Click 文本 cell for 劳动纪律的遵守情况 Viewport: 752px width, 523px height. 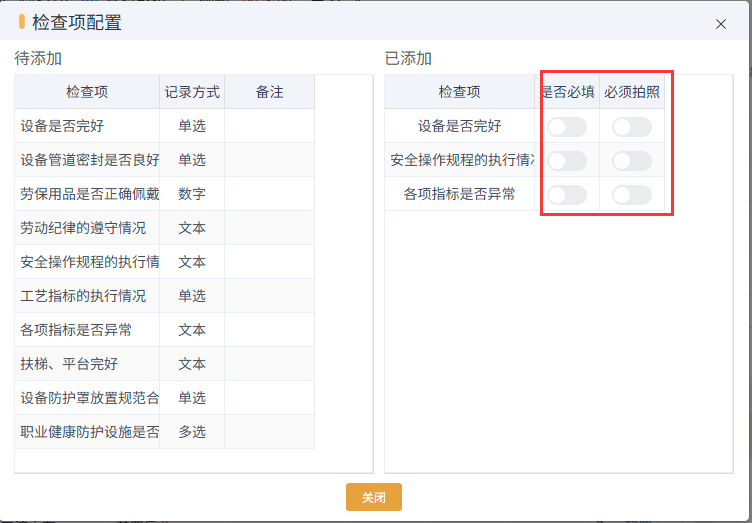(x=192, y=228)
